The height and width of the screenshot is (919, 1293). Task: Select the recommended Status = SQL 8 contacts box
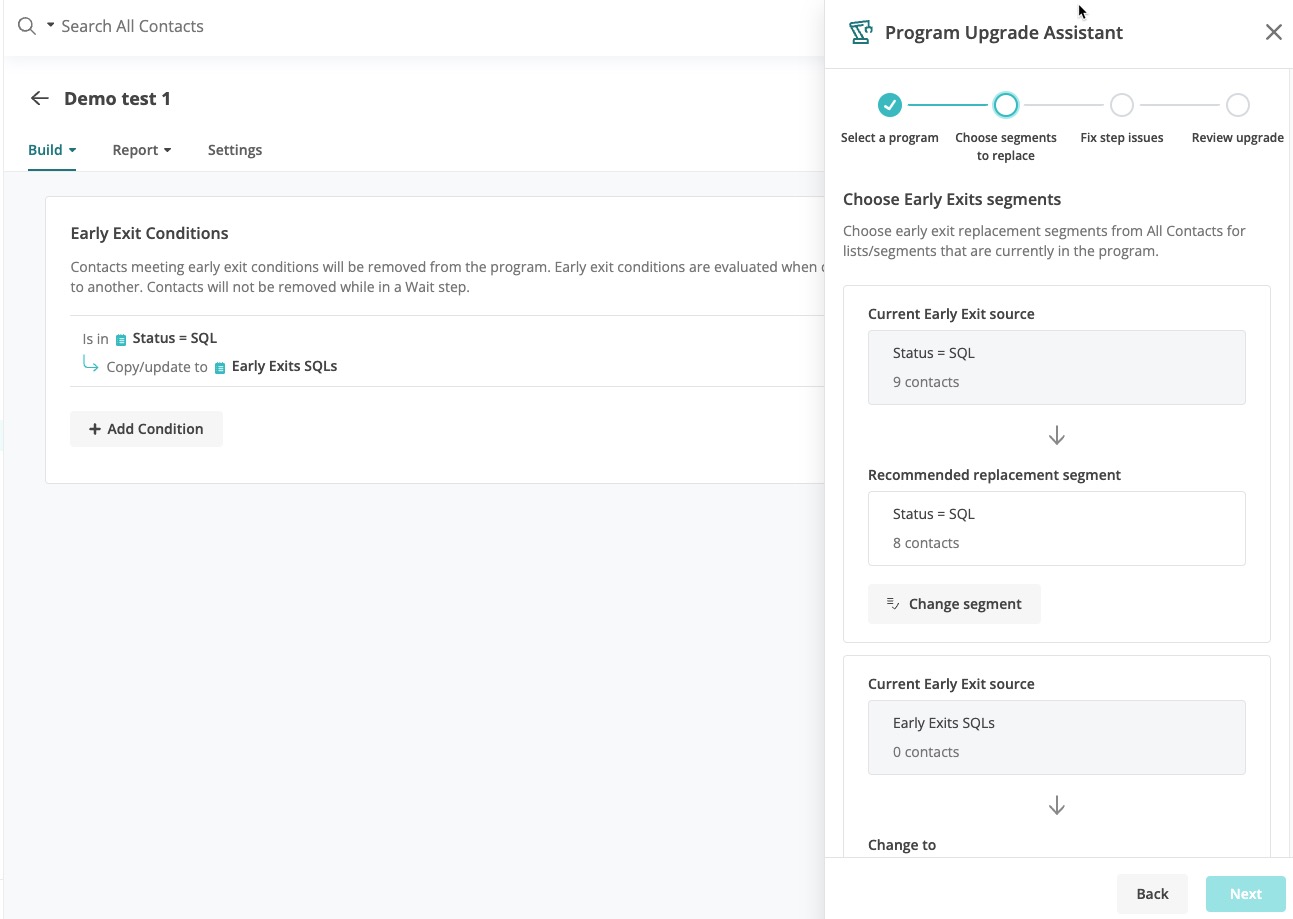(x=1057, y=528)
